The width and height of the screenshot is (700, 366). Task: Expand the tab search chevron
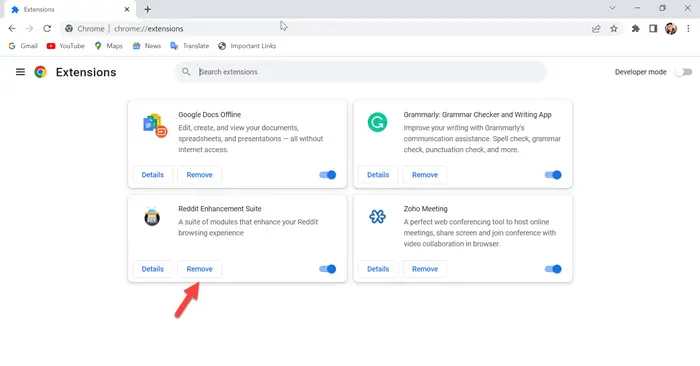612,8
